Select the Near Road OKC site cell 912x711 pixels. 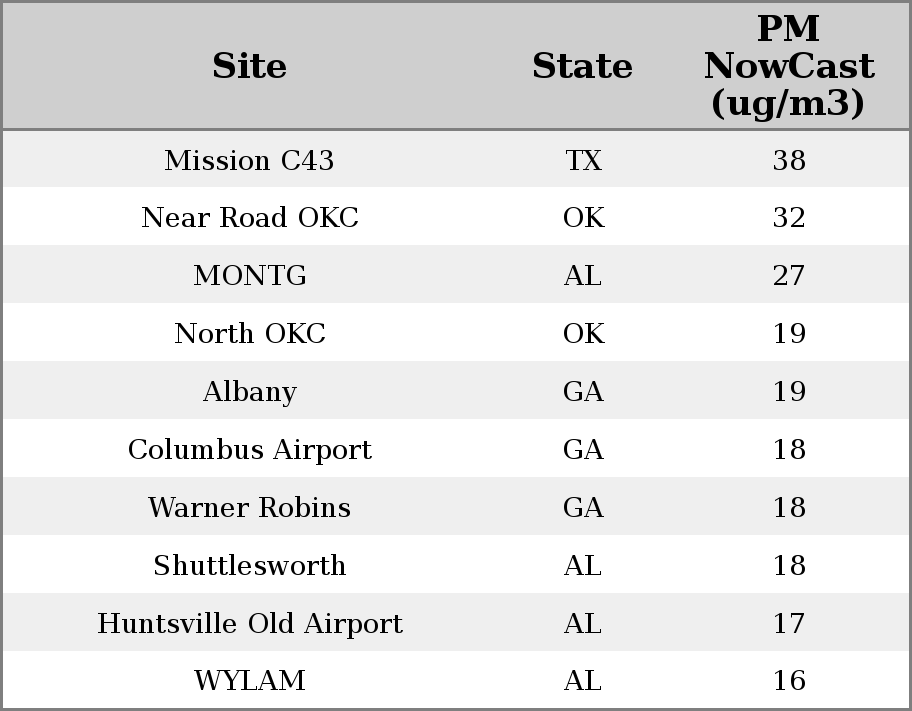tap(249, 218)
